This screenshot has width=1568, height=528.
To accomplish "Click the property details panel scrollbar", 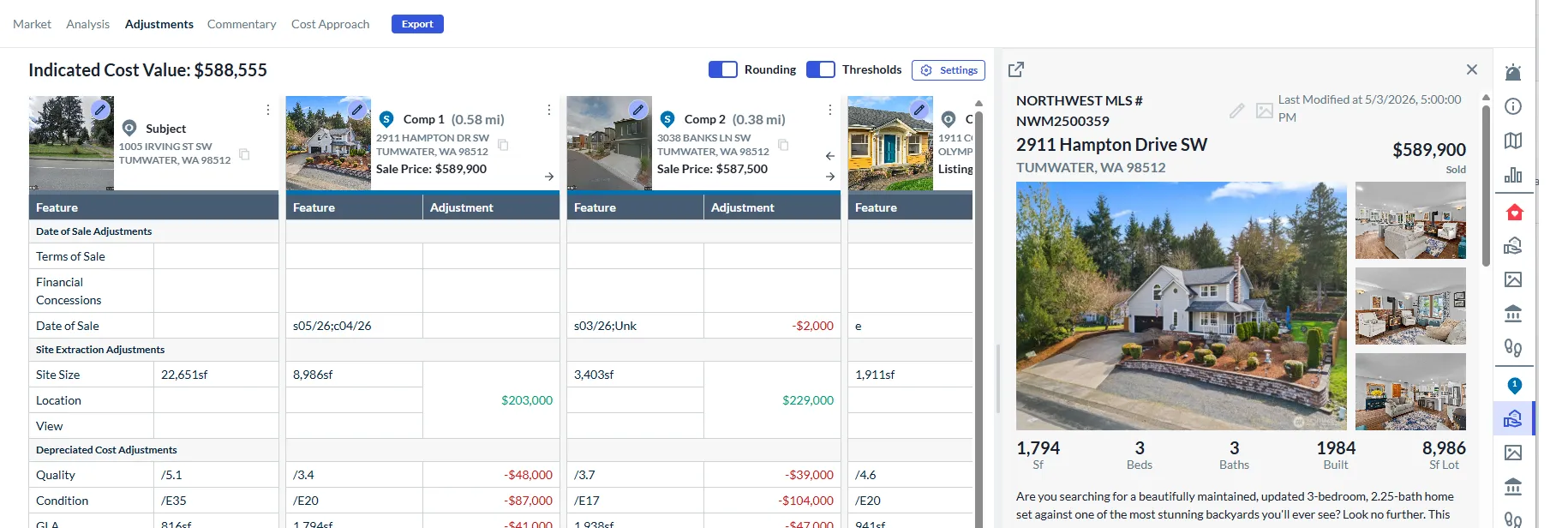I will pyautogui.click(x=1486, y=184).
